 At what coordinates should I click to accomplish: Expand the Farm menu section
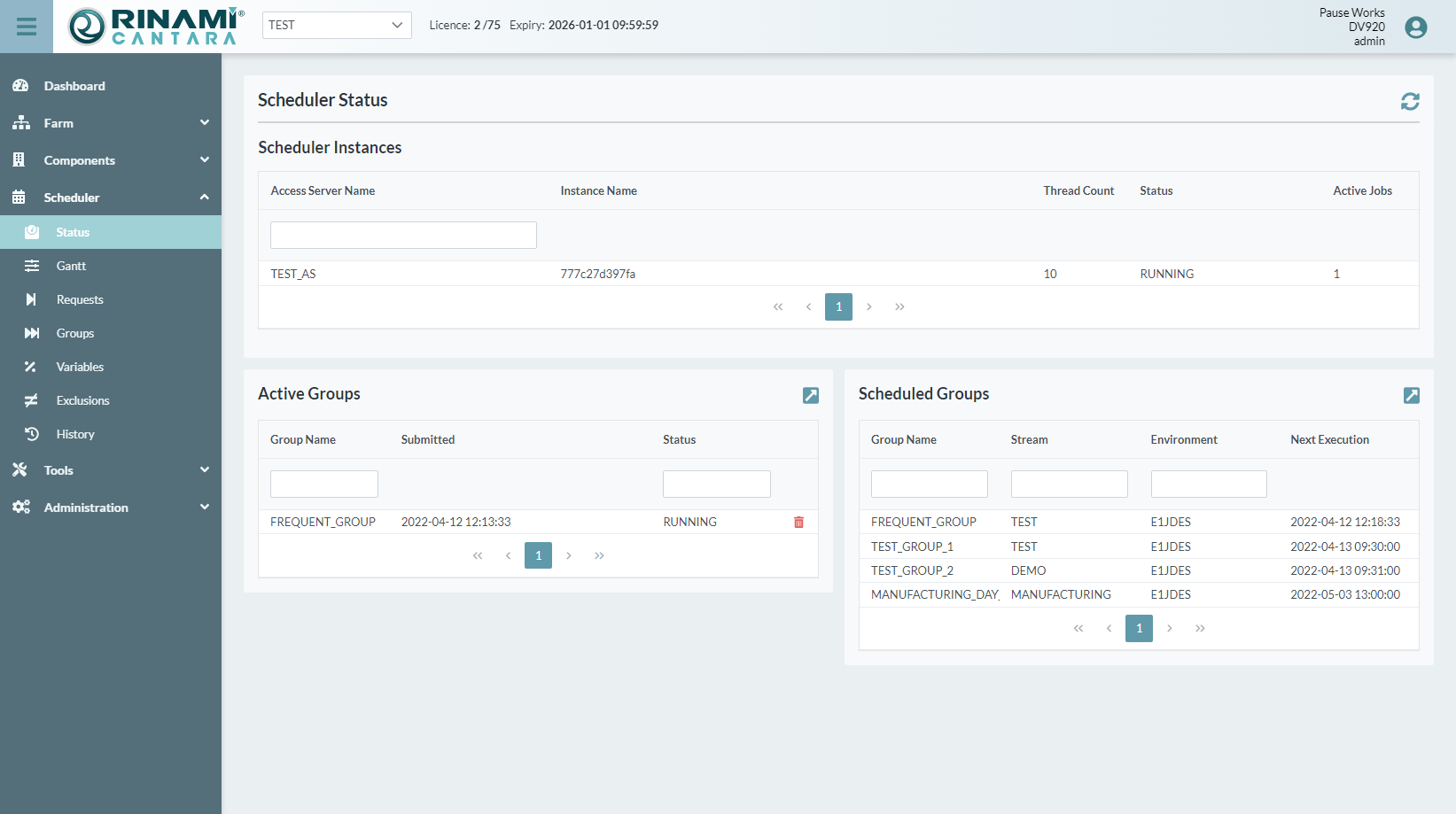111,123
